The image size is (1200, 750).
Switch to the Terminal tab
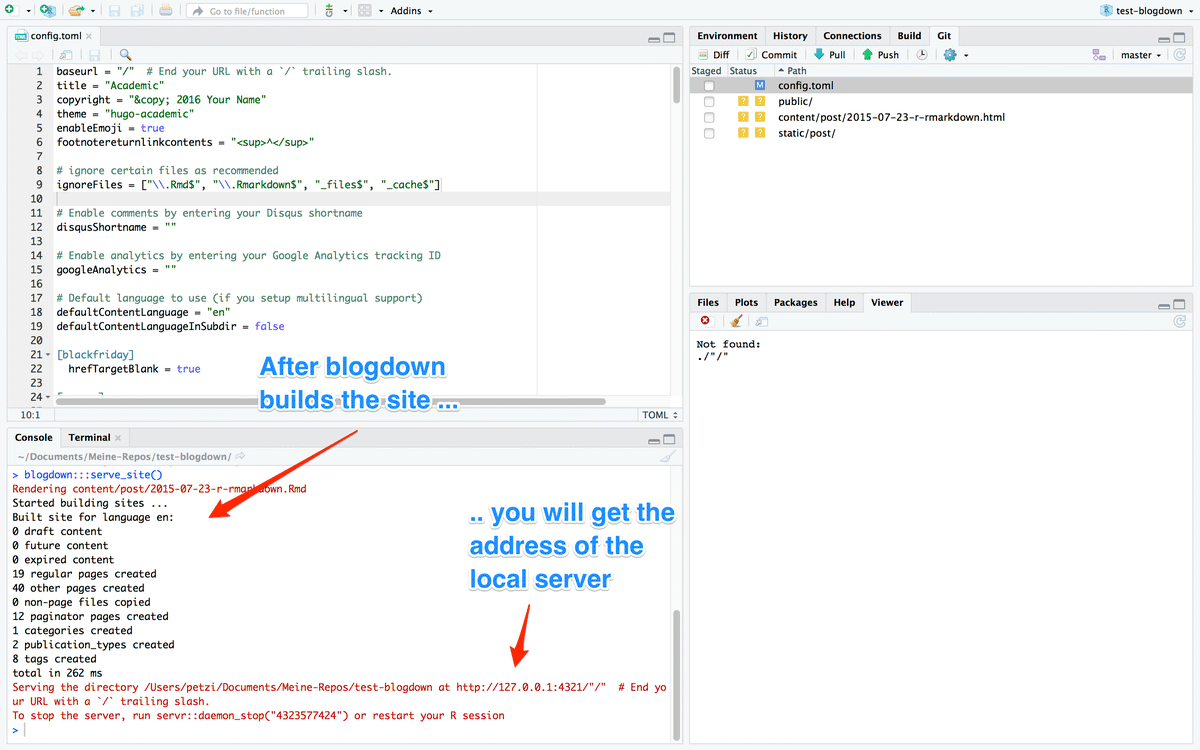click(x=88, y=437)
